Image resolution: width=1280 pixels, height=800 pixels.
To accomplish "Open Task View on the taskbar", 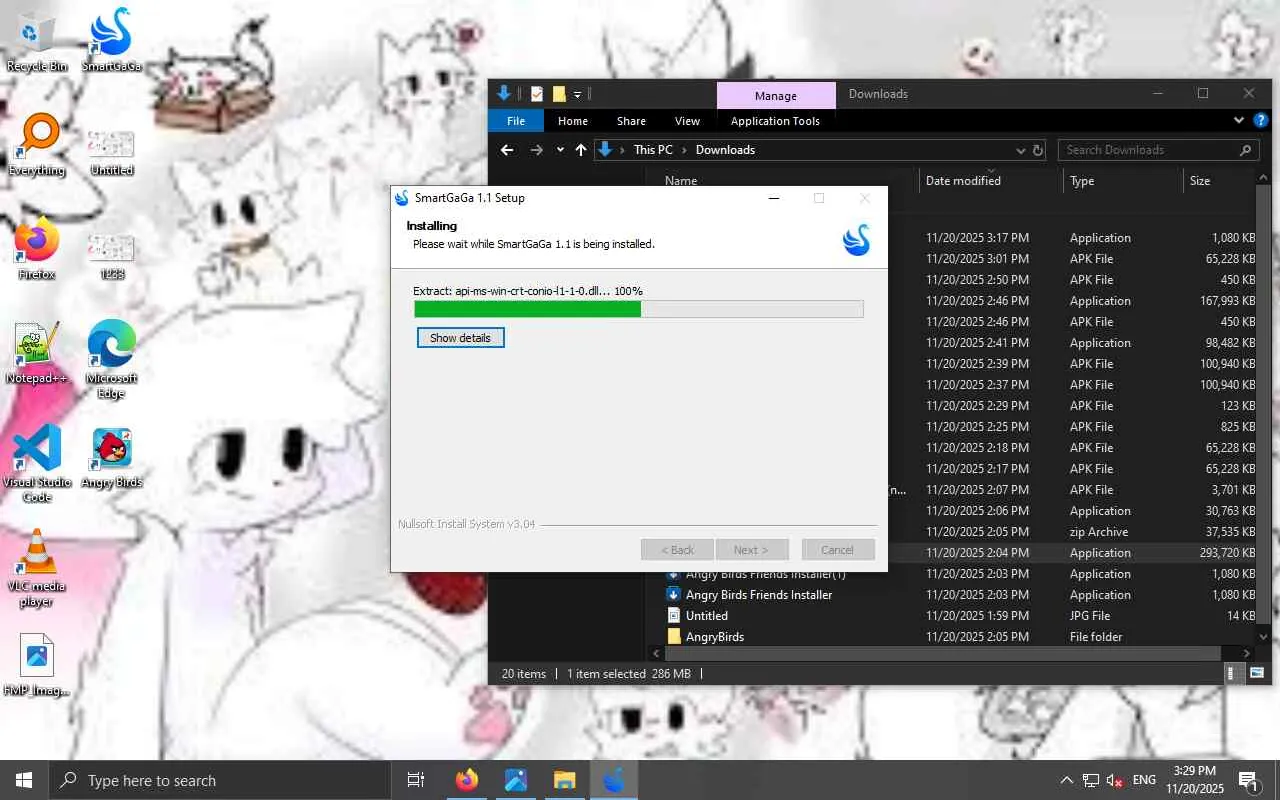I will coord(416,780).
